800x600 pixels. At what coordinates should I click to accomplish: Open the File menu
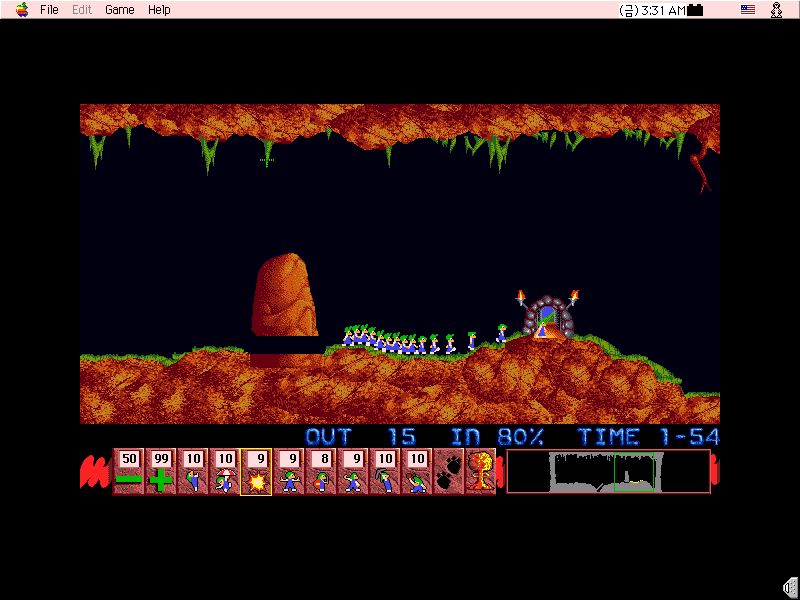[x=49, y=10]
